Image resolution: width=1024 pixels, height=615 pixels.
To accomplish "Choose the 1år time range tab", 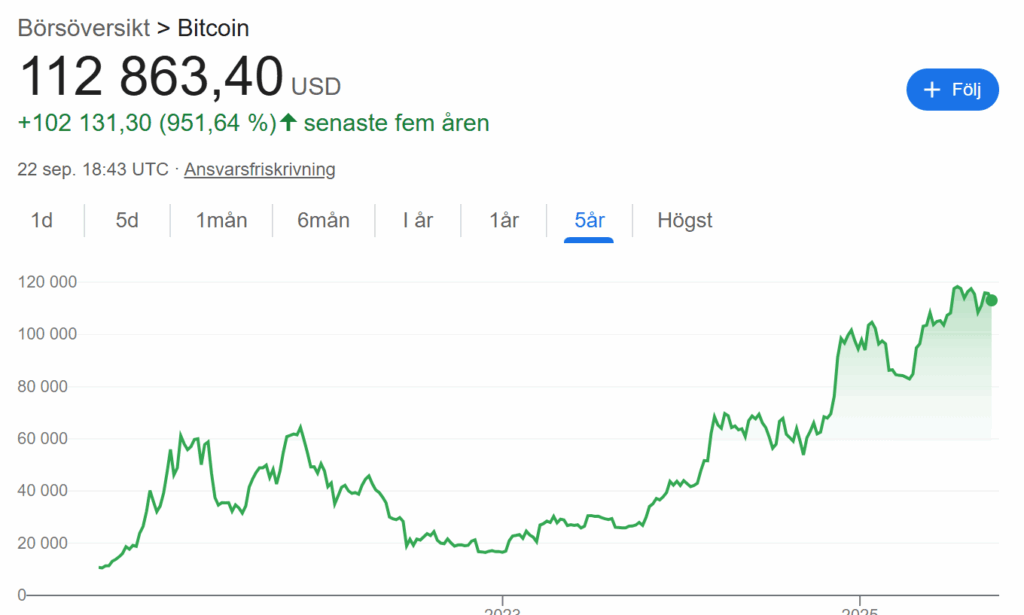I will point(504,220).
